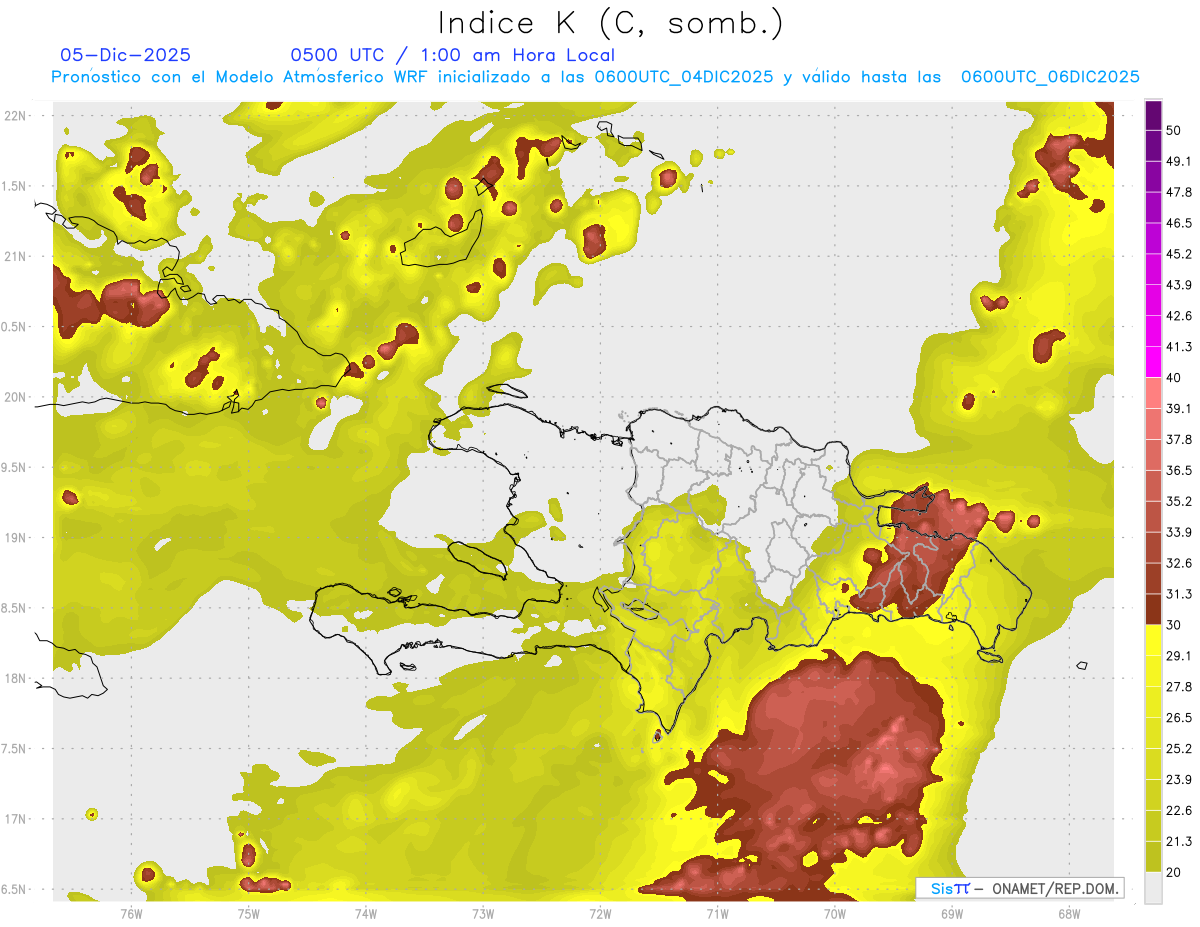Click the colorbar value '43.9'

(1179, 285)
